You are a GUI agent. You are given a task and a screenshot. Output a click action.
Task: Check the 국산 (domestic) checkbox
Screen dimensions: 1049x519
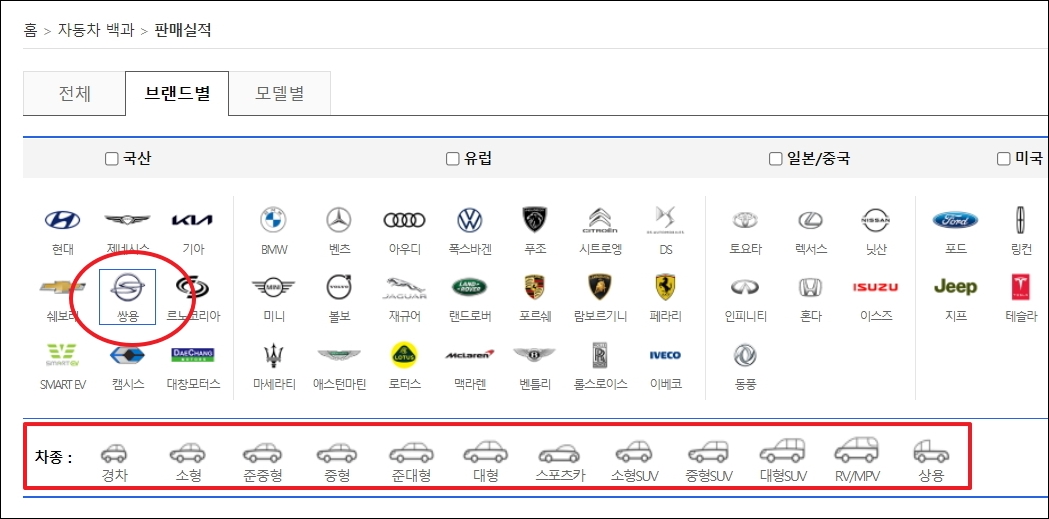click(111, 159)
